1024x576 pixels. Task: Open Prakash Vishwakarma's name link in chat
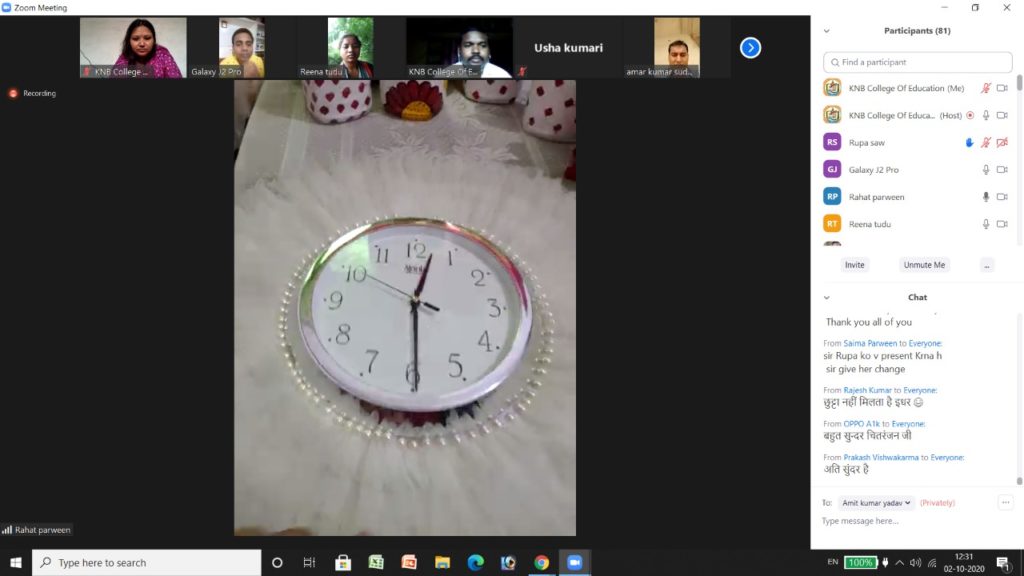click(880, 458)
